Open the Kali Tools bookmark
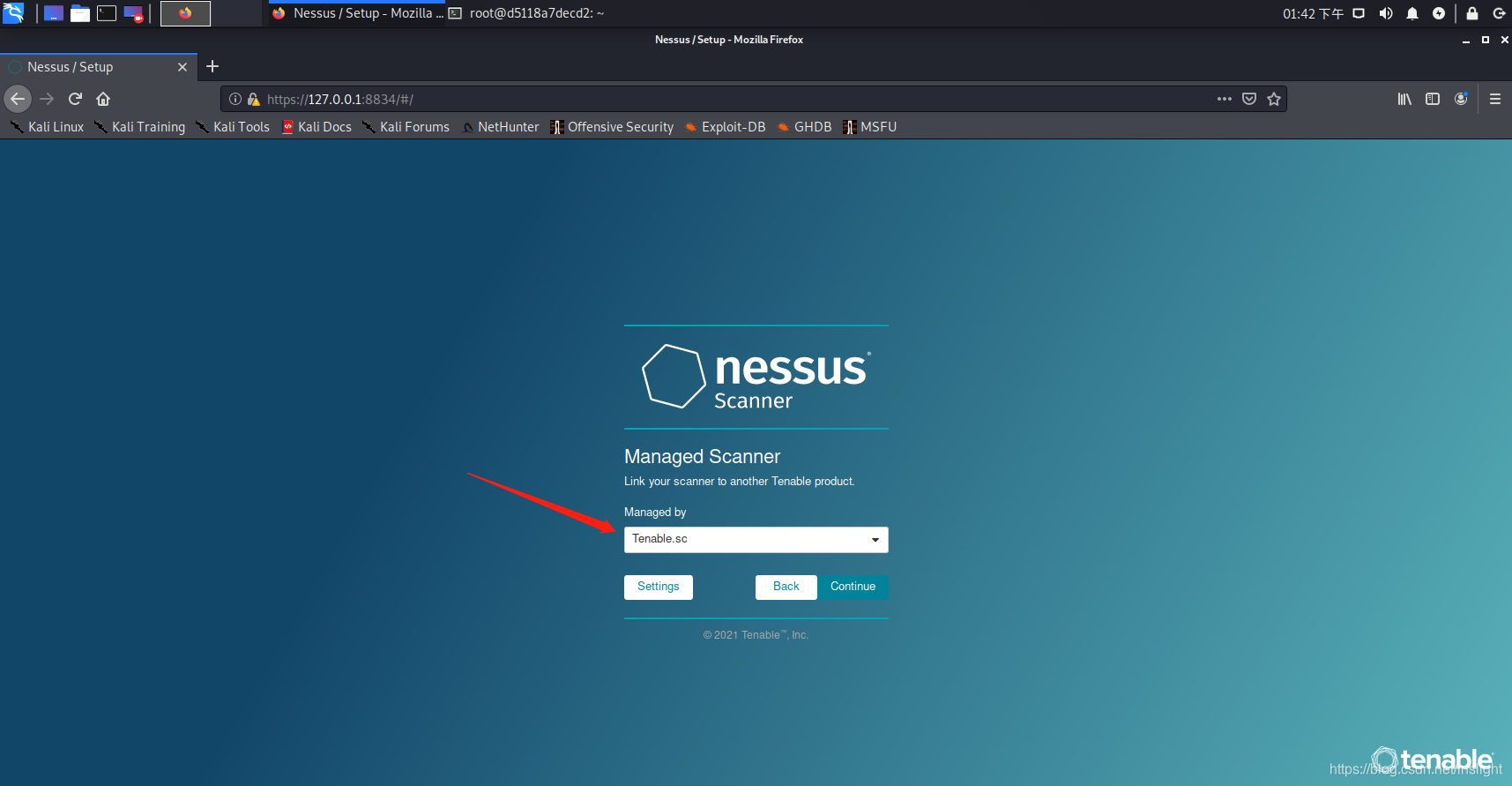The image size is (1512, 786). click(x=232, y=127)
